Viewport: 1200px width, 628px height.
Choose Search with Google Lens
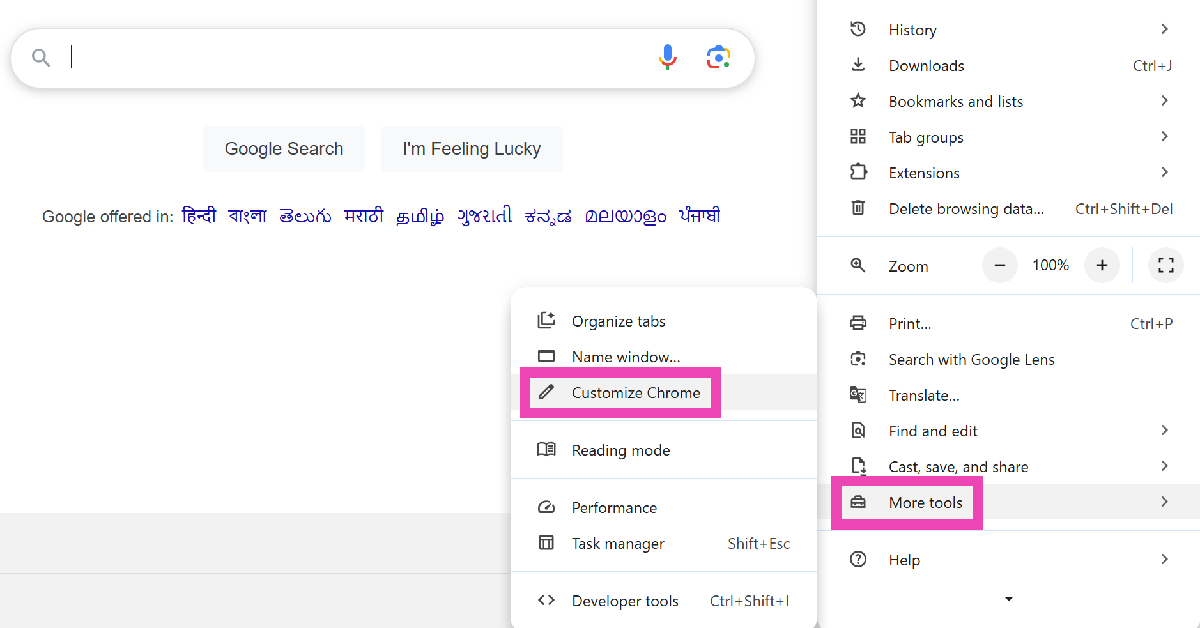(x=971, y=359)
